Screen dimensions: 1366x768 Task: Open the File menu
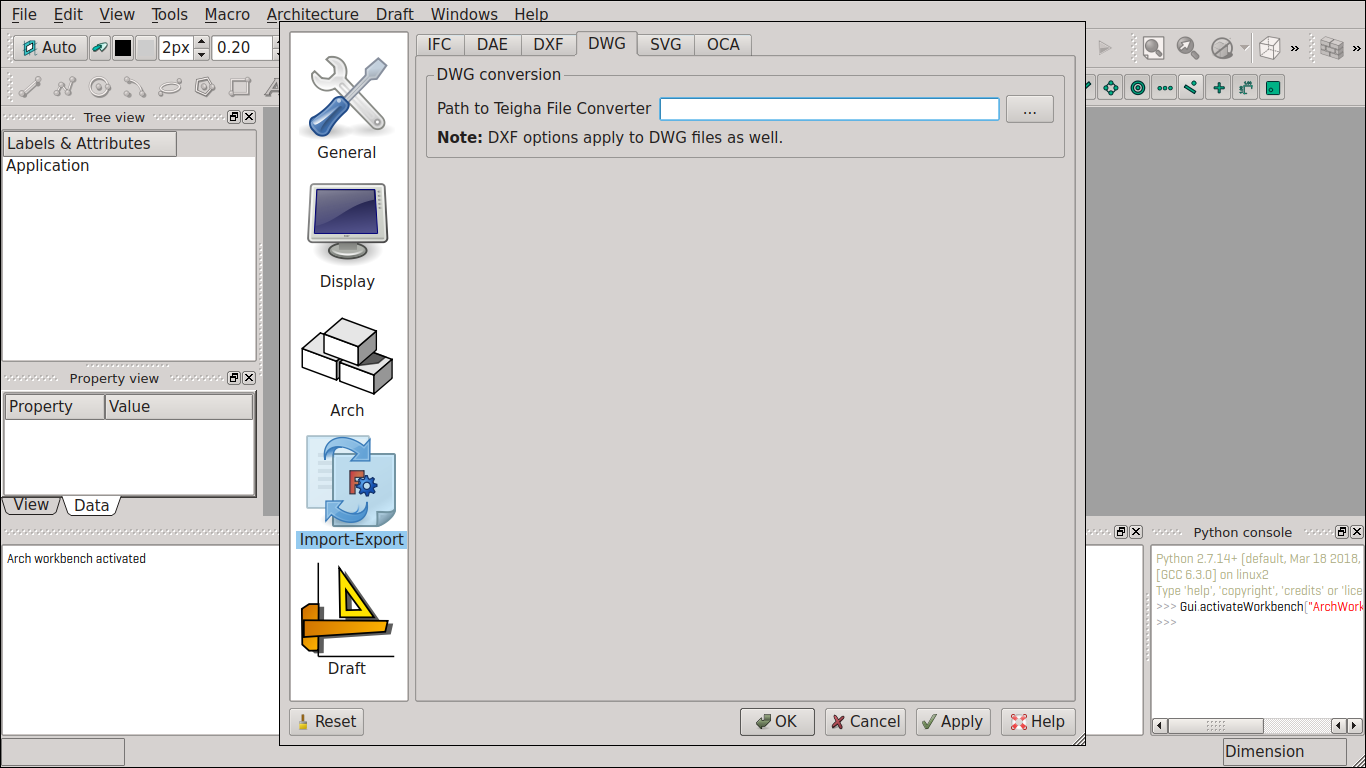click(x=24, y=14)
